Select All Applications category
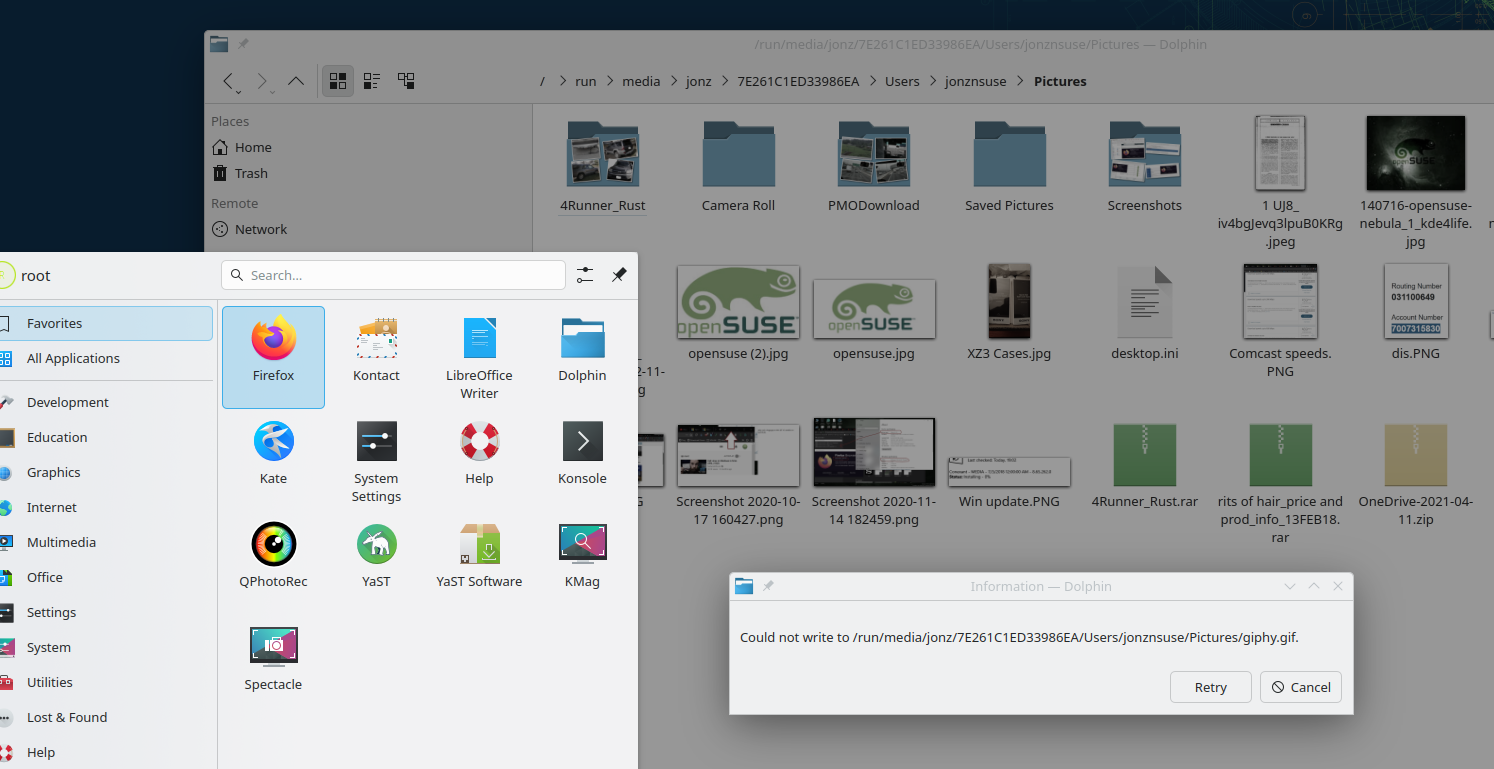The height and width of the screenshot is (769, 1494). click(73, 358)
